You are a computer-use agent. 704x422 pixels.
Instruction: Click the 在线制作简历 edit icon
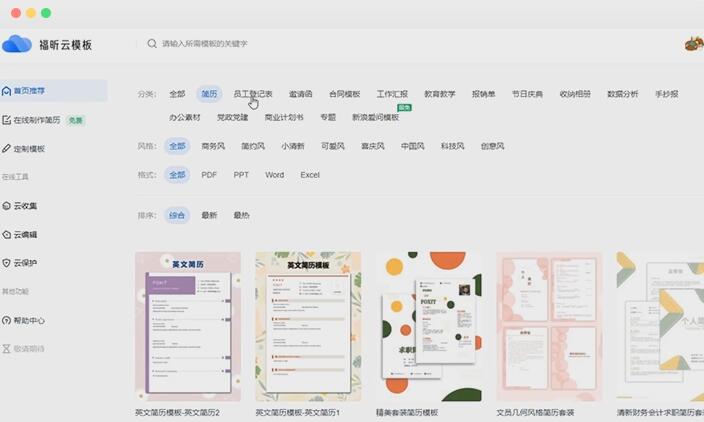point(7,120)
